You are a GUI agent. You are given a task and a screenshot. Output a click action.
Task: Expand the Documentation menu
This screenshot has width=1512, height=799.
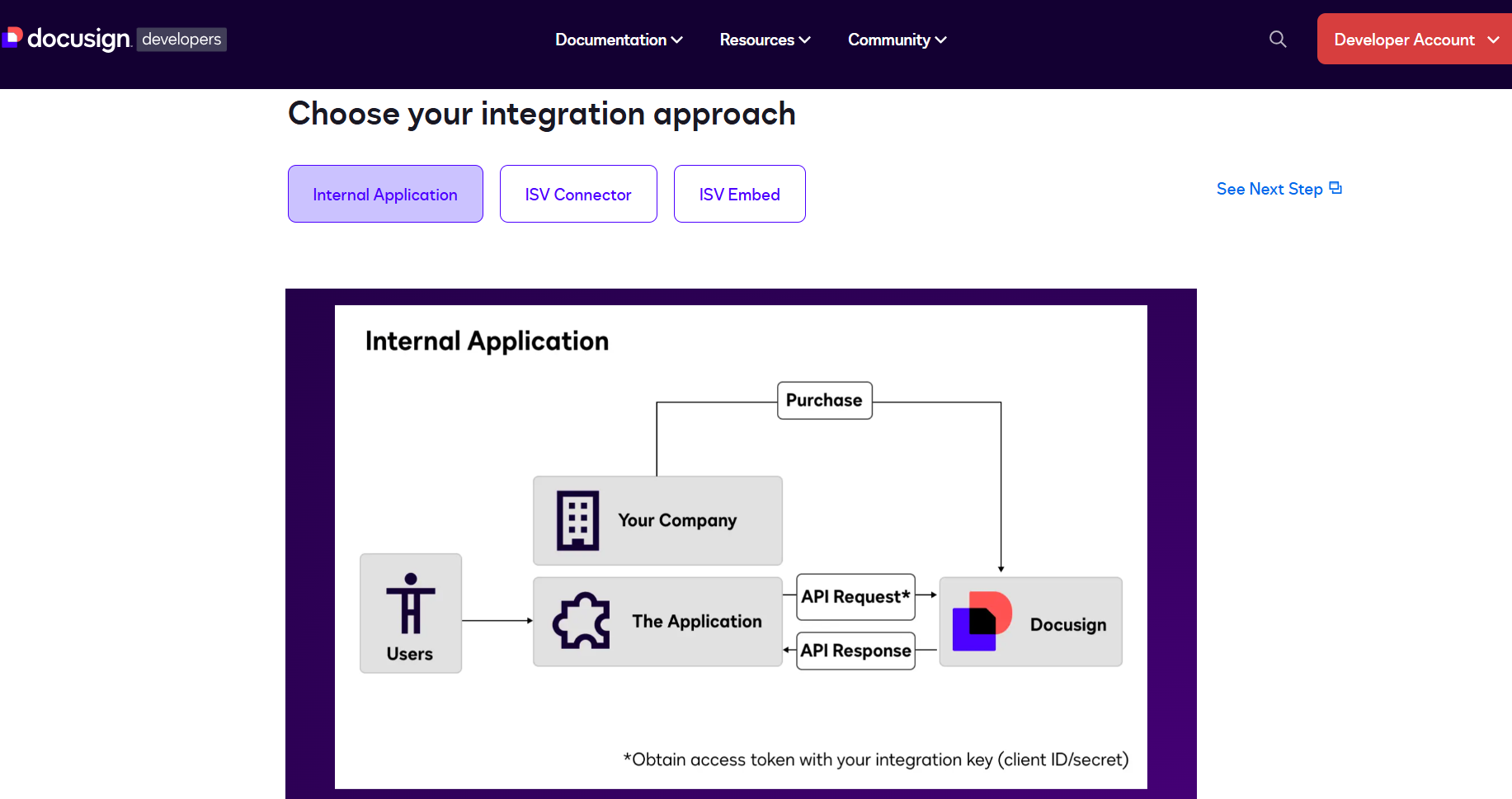[619, 40]
